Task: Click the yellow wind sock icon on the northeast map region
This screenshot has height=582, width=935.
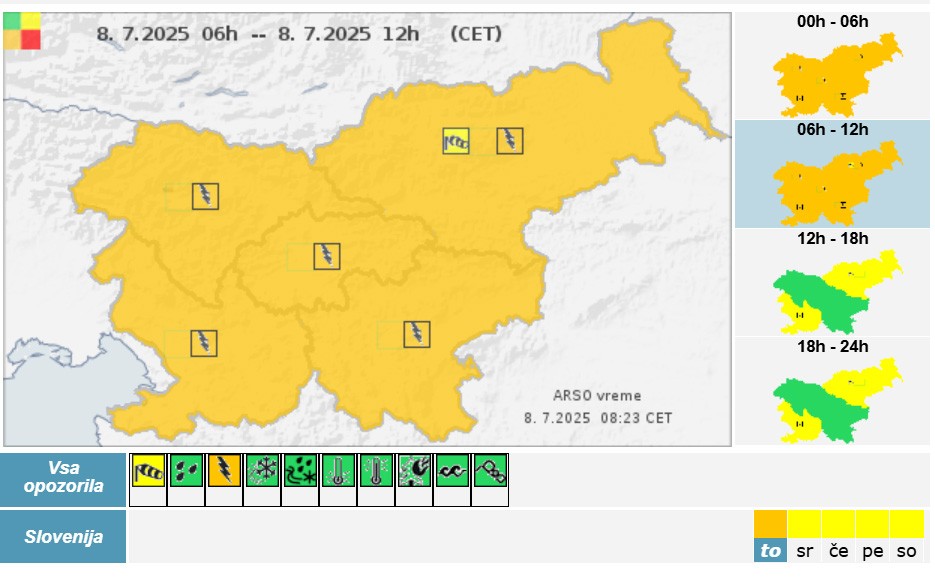Action: coord(456,141)
